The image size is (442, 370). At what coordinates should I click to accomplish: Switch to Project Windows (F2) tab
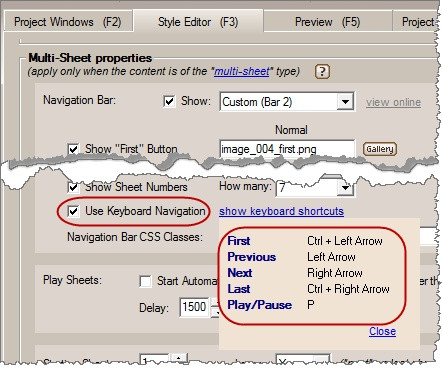[68, 22]
